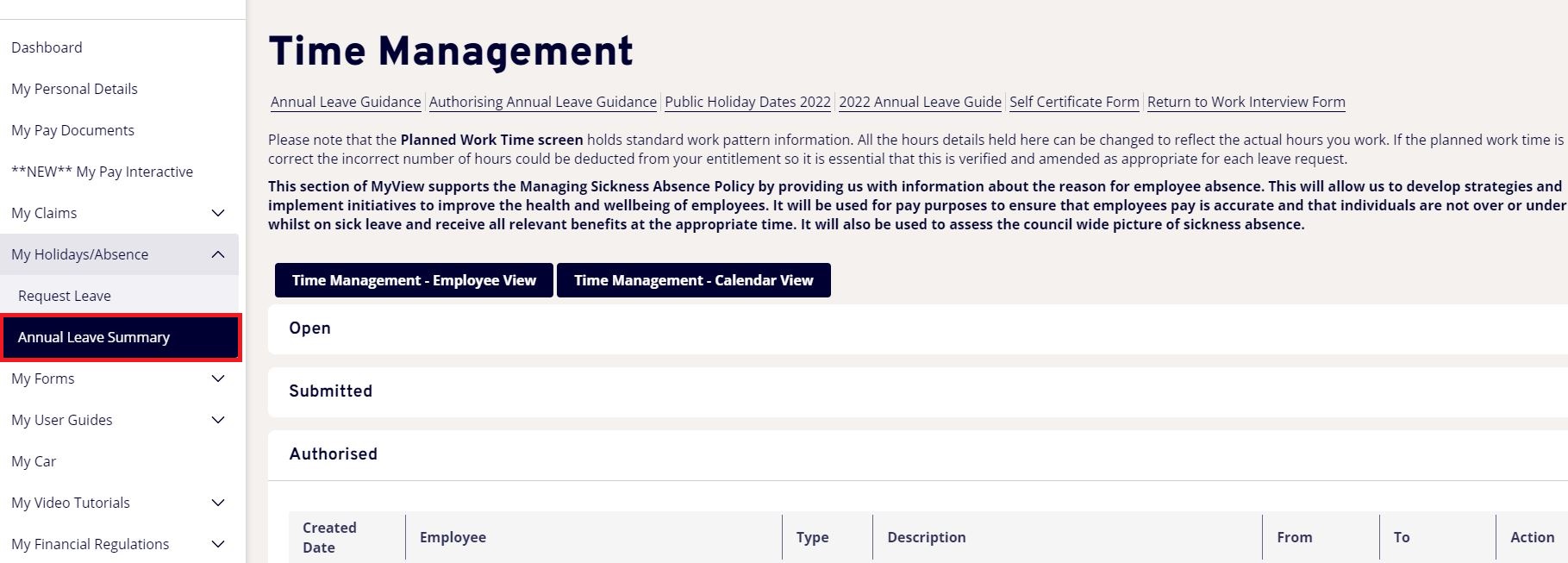The height and width of the screenshot is (563, 1568).
Task: Collapse the My Holidays/Absence section chevron
Action: click(x=218, y=254)
